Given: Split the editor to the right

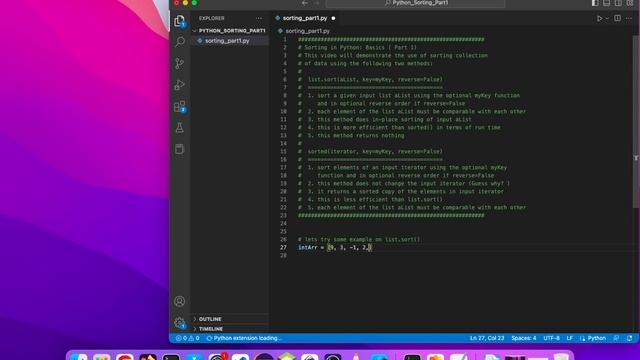Looking at the screenshot, I should click(x=618, y=18).
